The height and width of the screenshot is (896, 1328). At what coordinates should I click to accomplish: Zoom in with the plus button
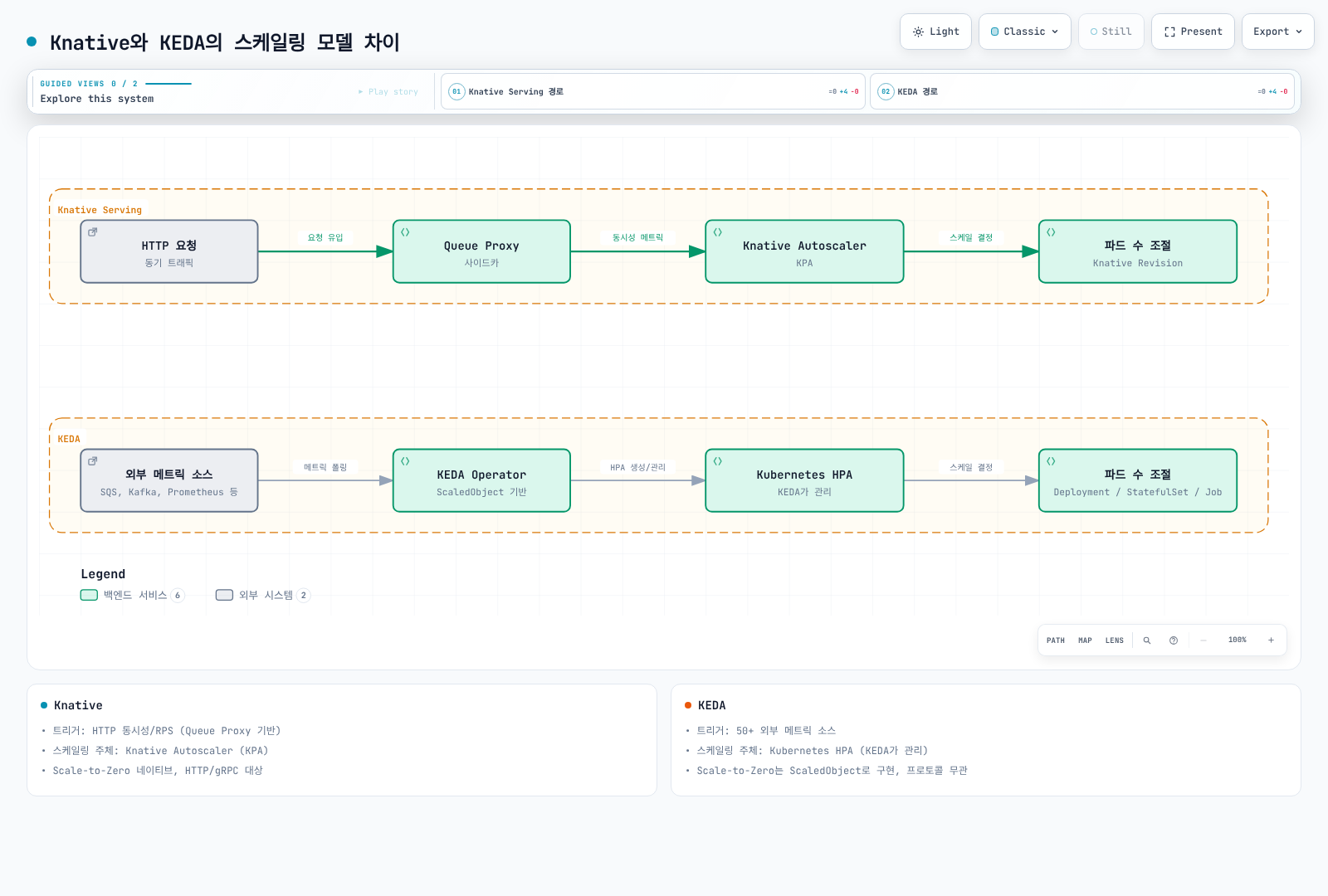pos(1271,640)
